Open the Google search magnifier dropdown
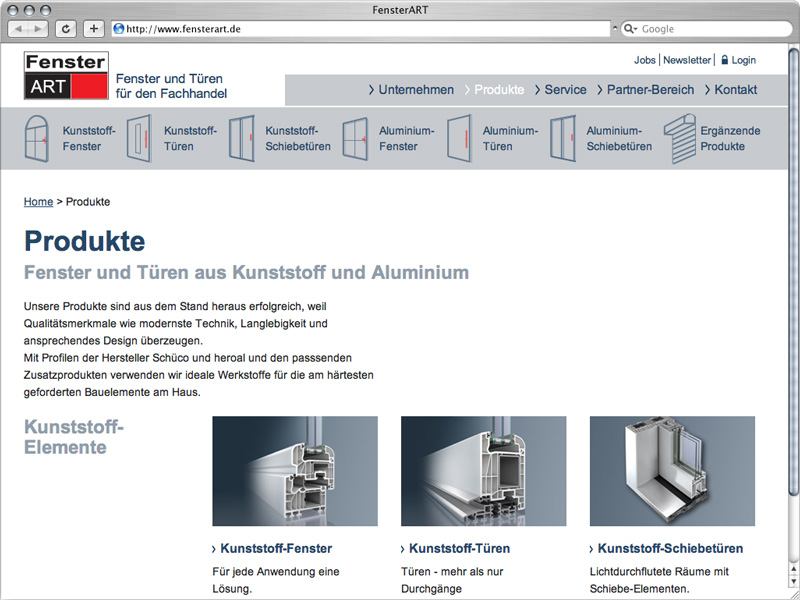The height and width of the screenshot is (600, 800). click(x=631, y=29)
